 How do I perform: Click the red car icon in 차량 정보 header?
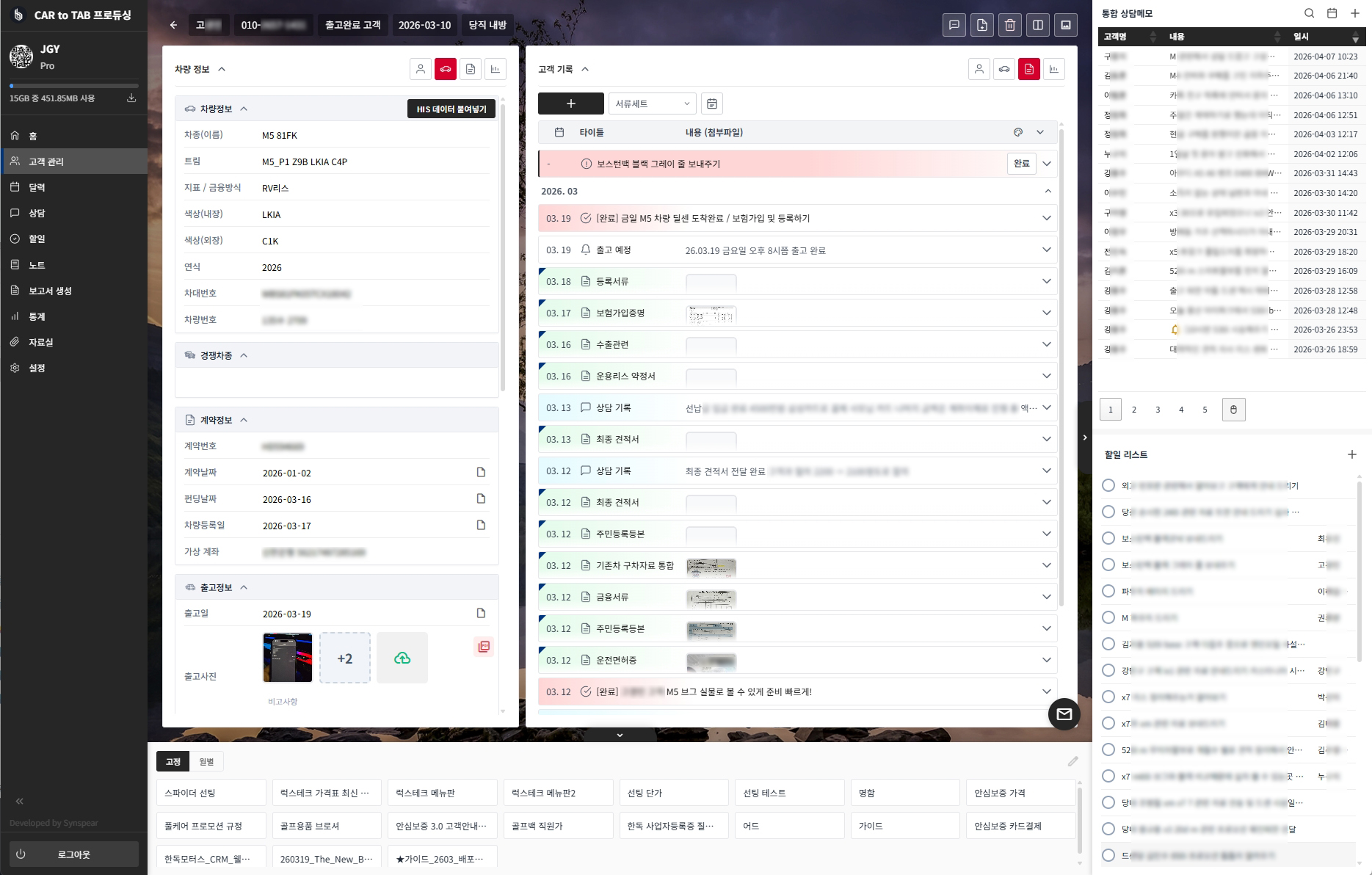(446, 69)
